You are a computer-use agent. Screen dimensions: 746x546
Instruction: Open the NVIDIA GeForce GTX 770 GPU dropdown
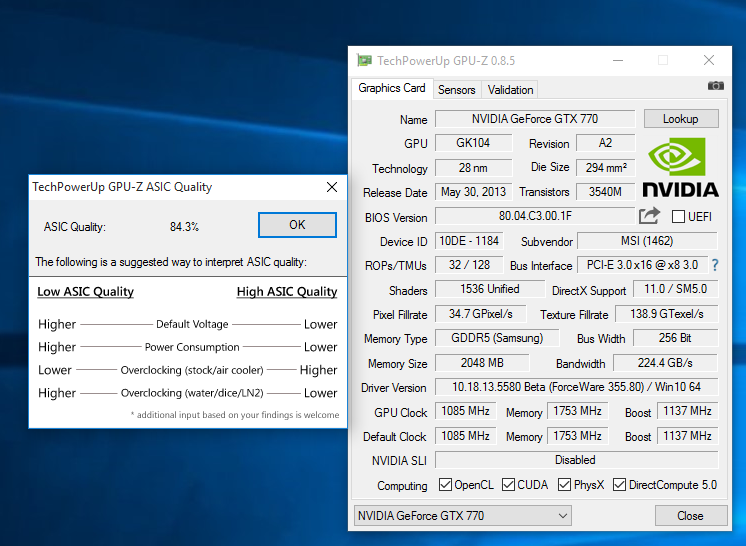point(463,516)
